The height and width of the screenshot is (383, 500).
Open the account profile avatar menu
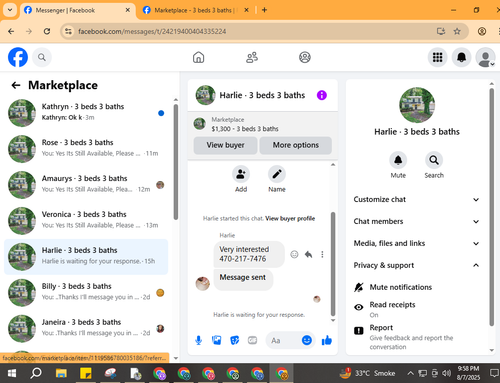pos(485,57)
